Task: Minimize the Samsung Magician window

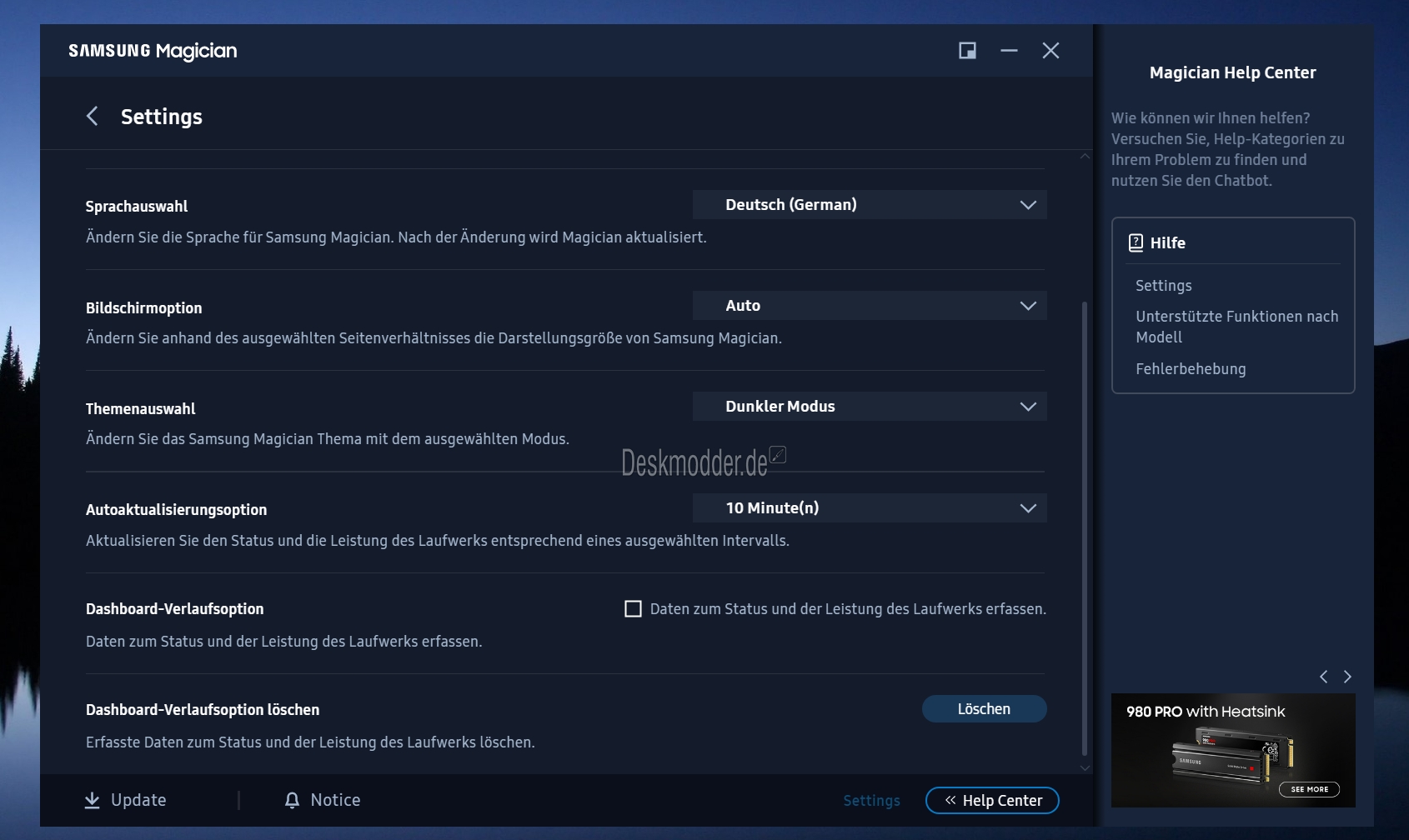Action: tap(1009, 51)
